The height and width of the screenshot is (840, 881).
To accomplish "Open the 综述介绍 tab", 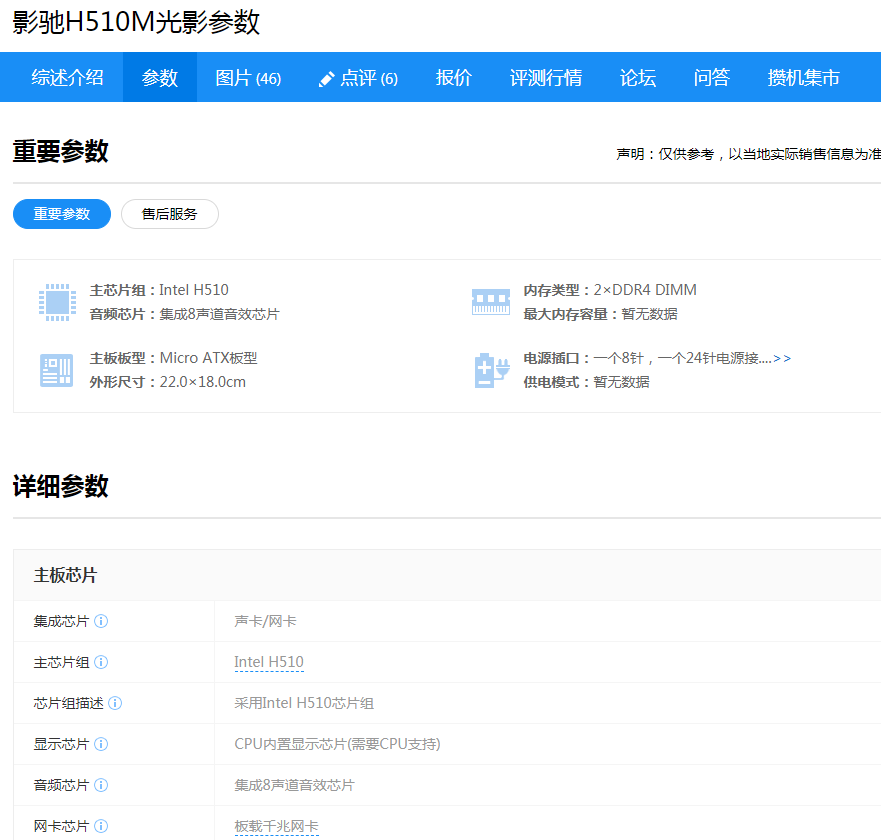I will 67,78.
